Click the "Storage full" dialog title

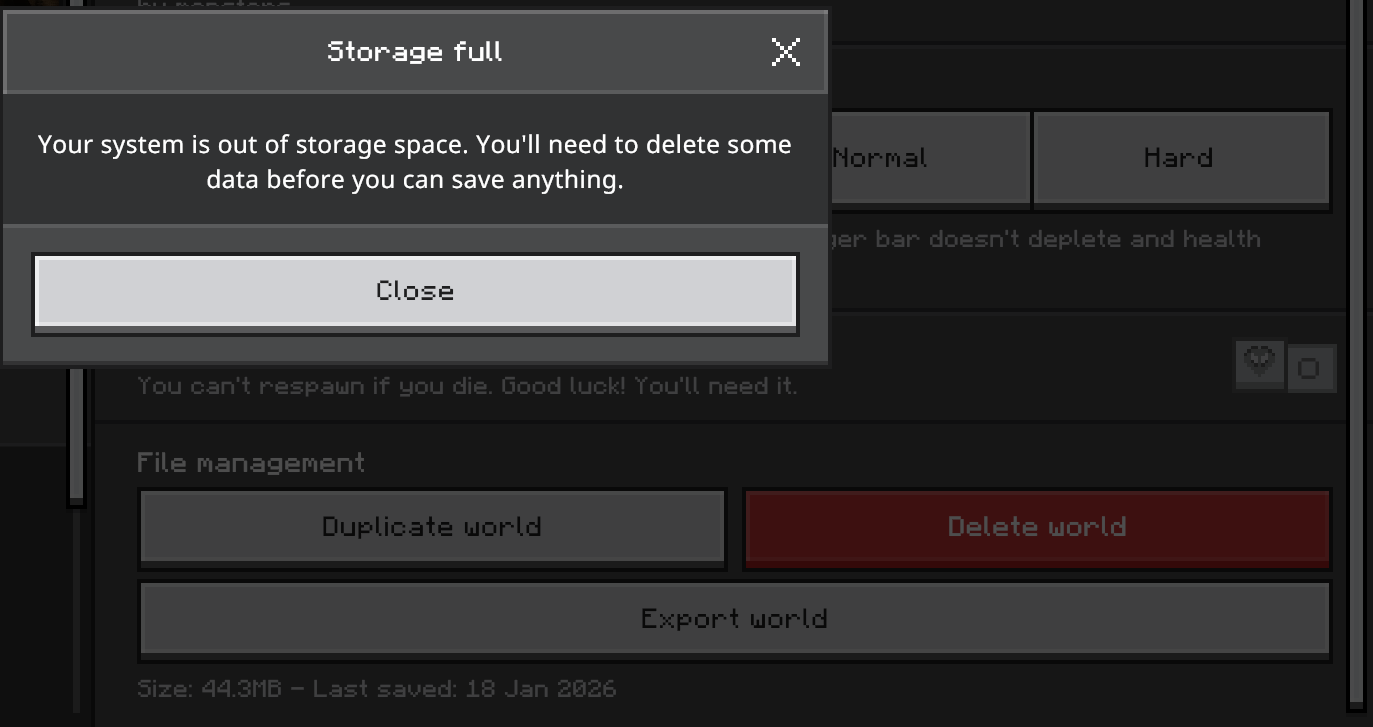click(414, 52)
